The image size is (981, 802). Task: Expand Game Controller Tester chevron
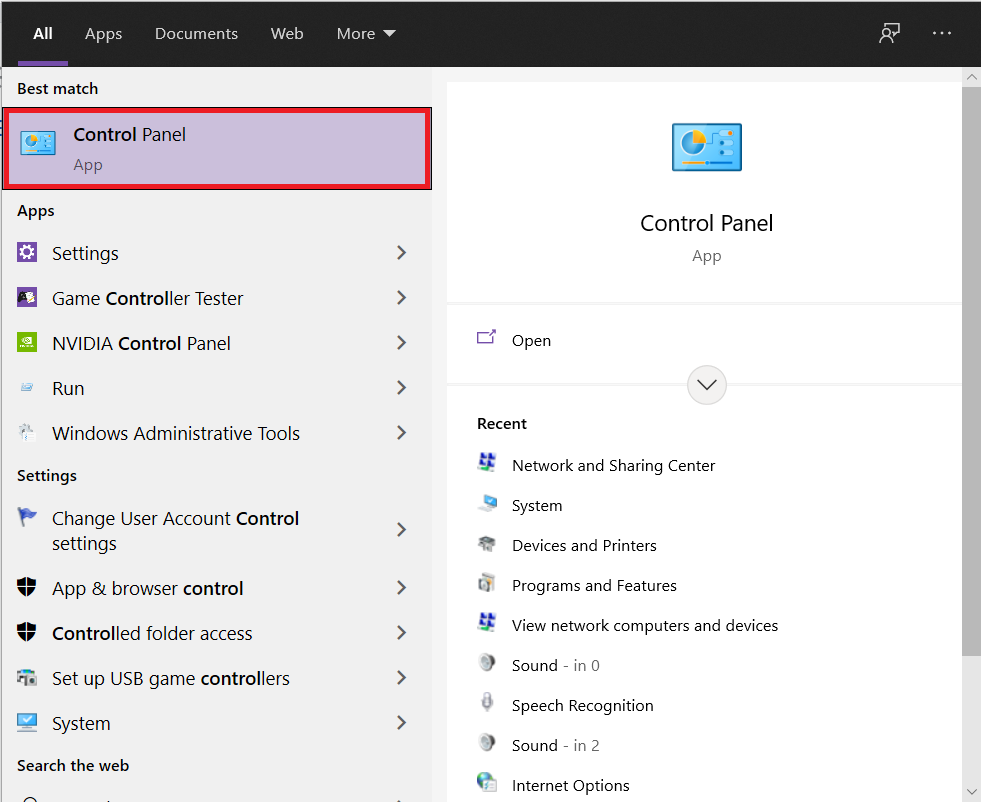click(402, 298)
